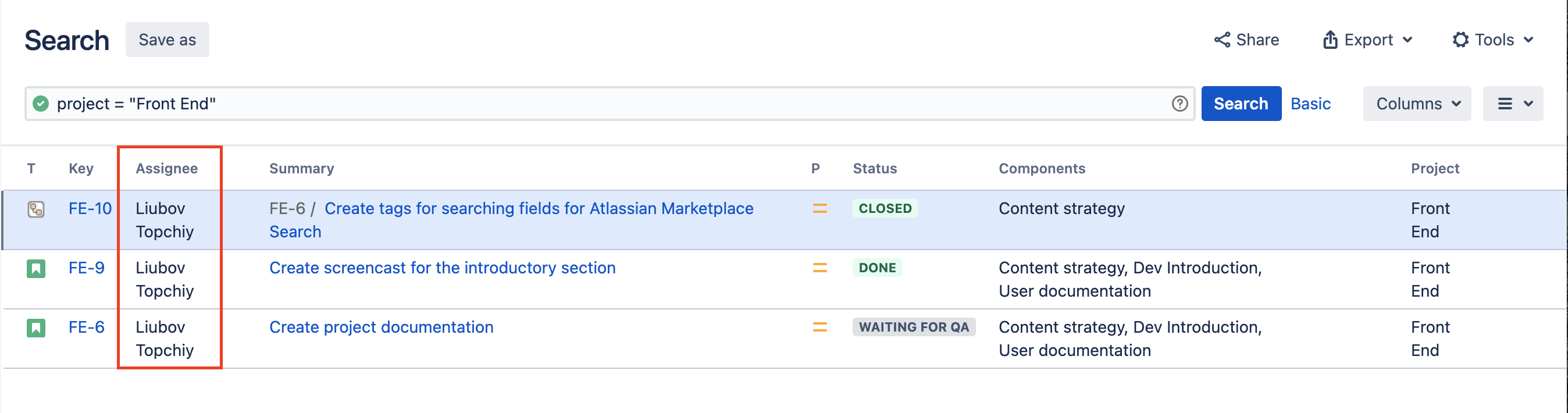The width and height of the screenshot is (1568, 413).
Task: Open Create project documentation summary link
Action: 381,327
